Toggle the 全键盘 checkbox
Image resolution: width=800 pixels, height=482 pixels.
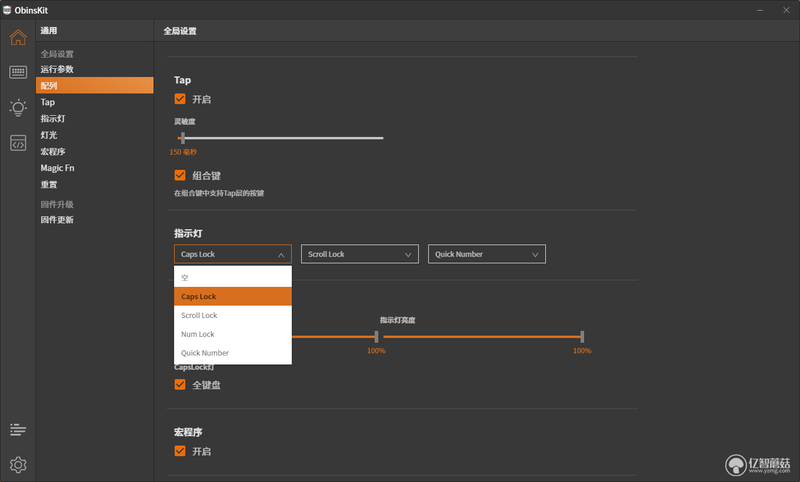point(180,385)
